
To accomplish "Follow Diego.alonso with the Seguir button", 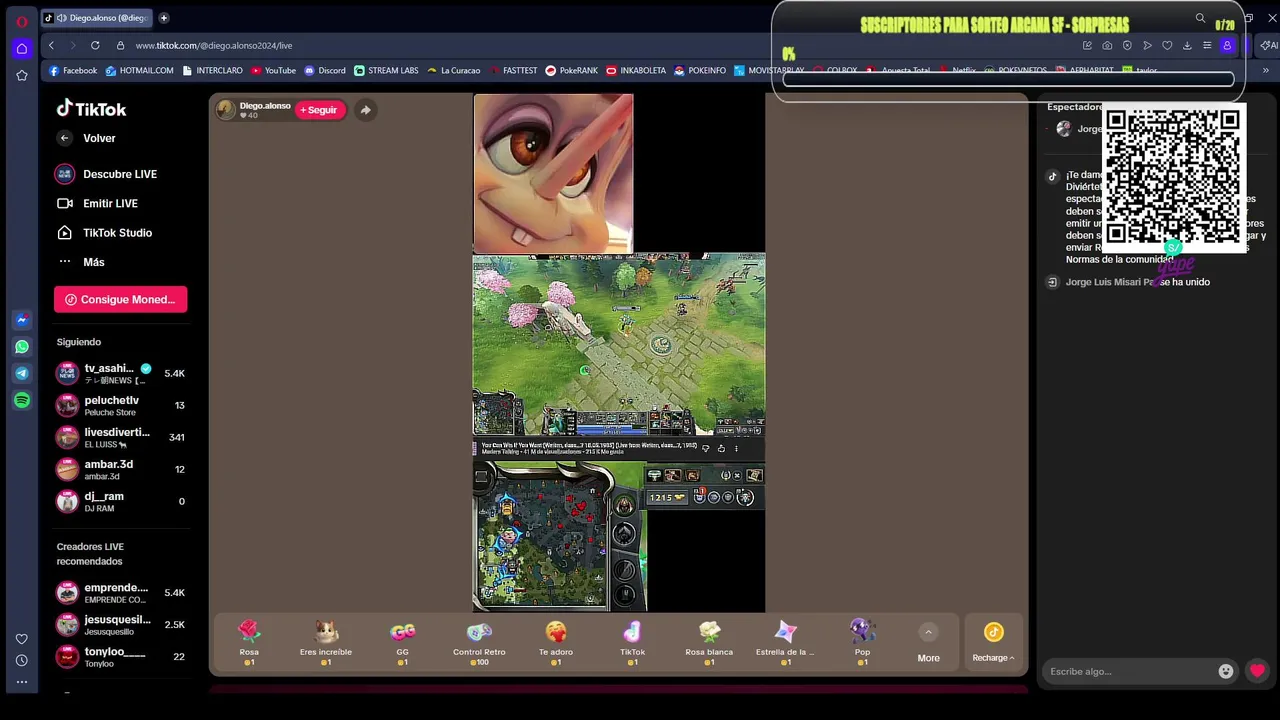I will 320,110.
